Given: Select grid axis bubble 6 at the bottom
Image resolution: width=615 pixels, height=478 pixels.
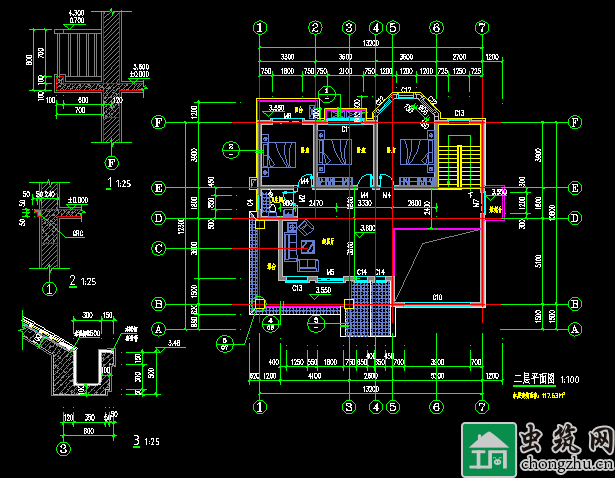Looking at the screenshot, I should click(436, 407).
